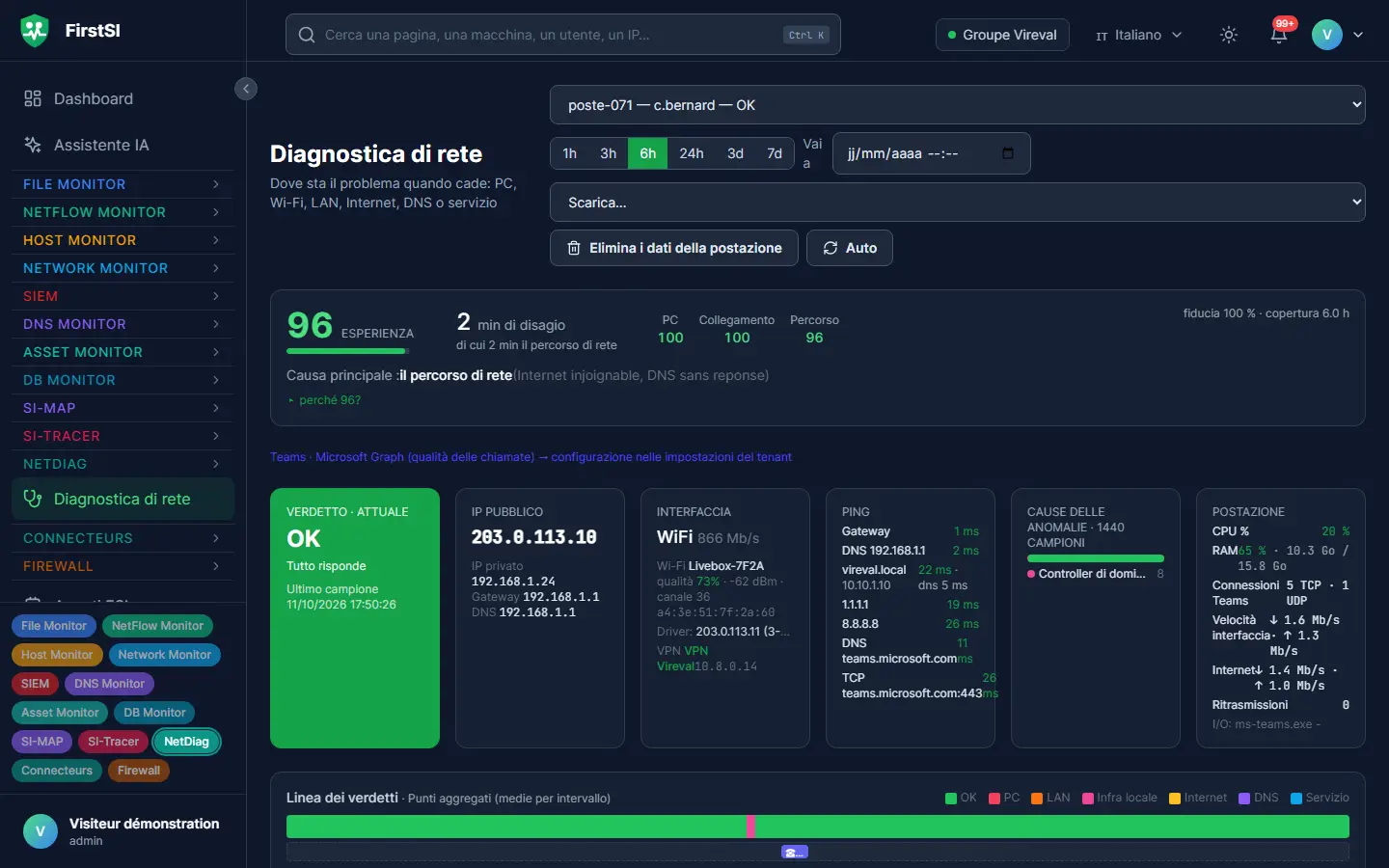The height and width of the screenshot is (868, 1389).
Task: Open the user avatar menu
Action: 1337,35
